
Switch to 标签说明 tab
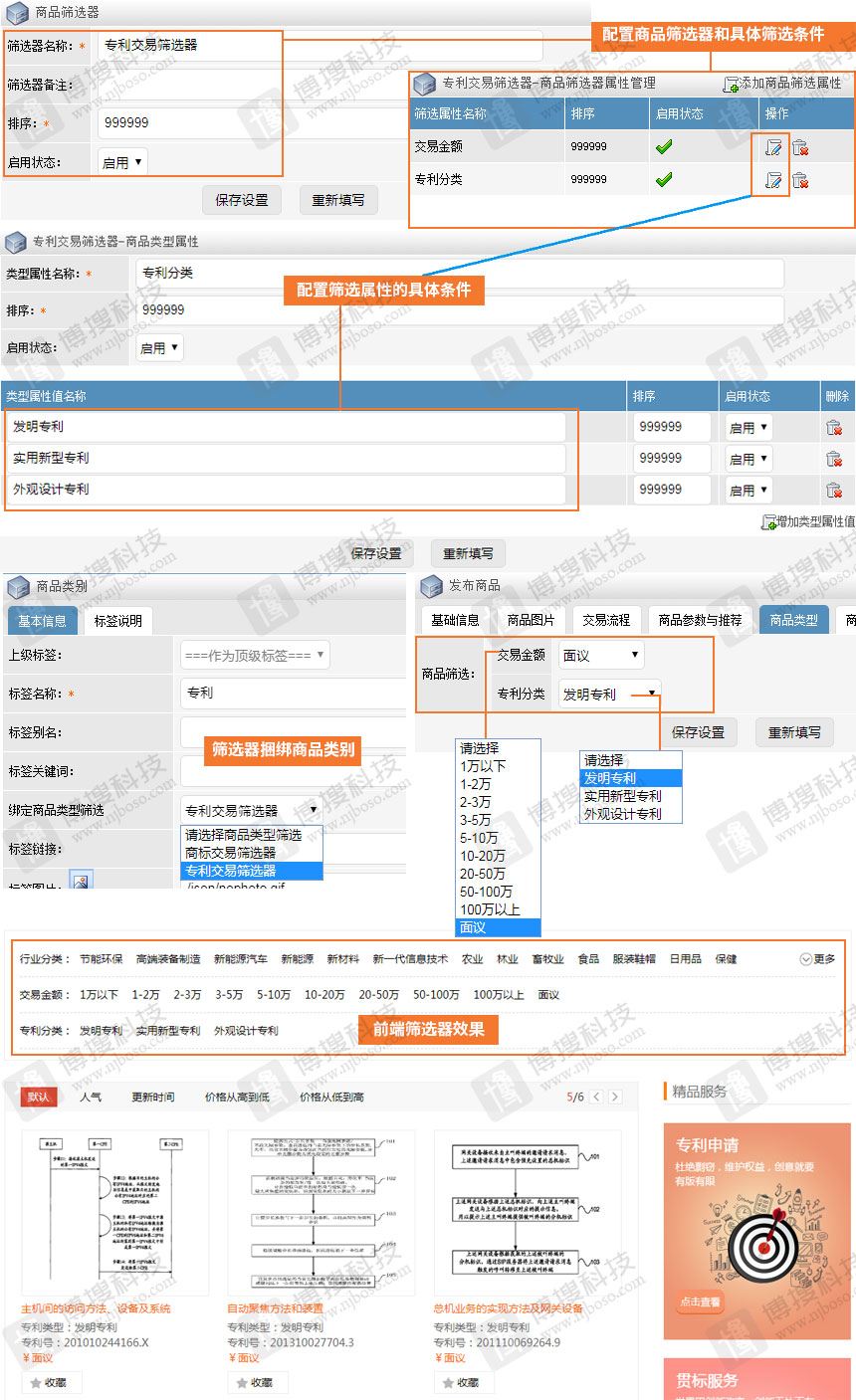tap(117, 621)
